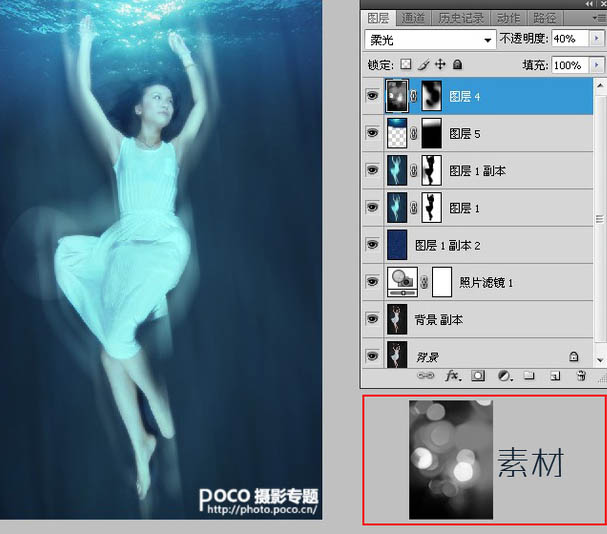Add a layer mask

point(478,376)
